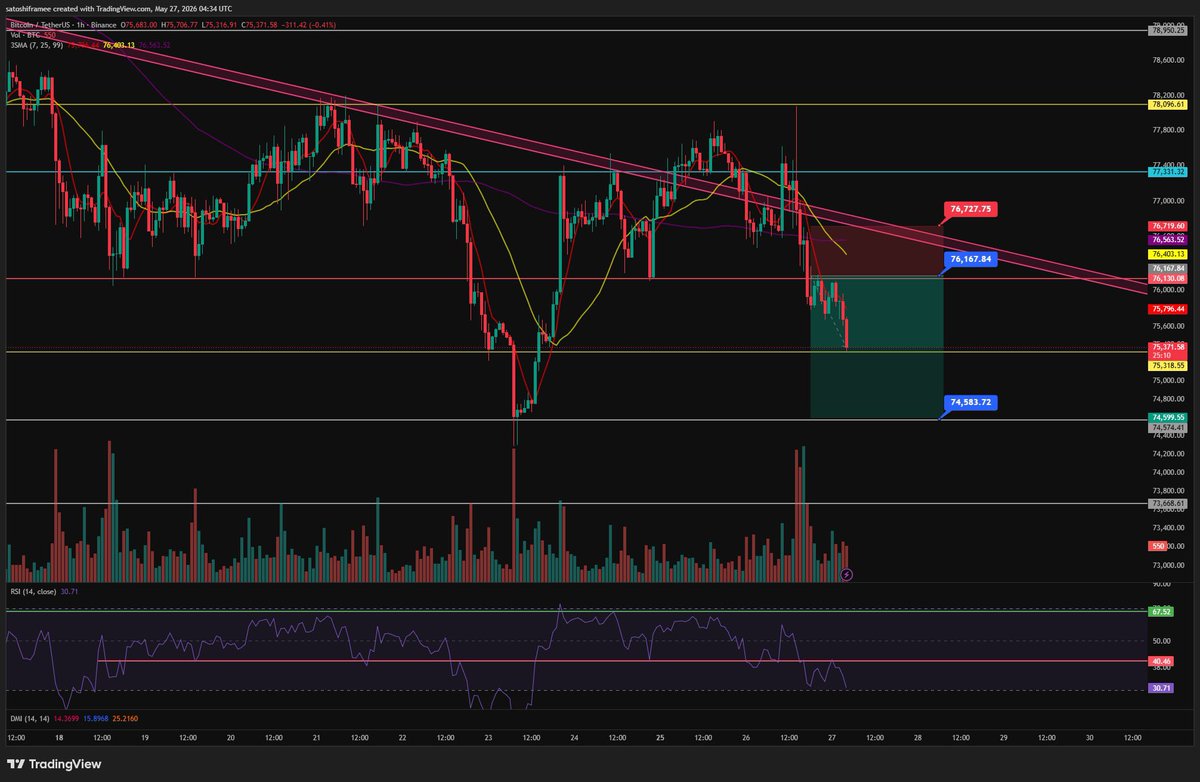Screen dimensions: 1200x782
Task: Select the green profit zone of the short position
Action: click(x=876, y=347)
